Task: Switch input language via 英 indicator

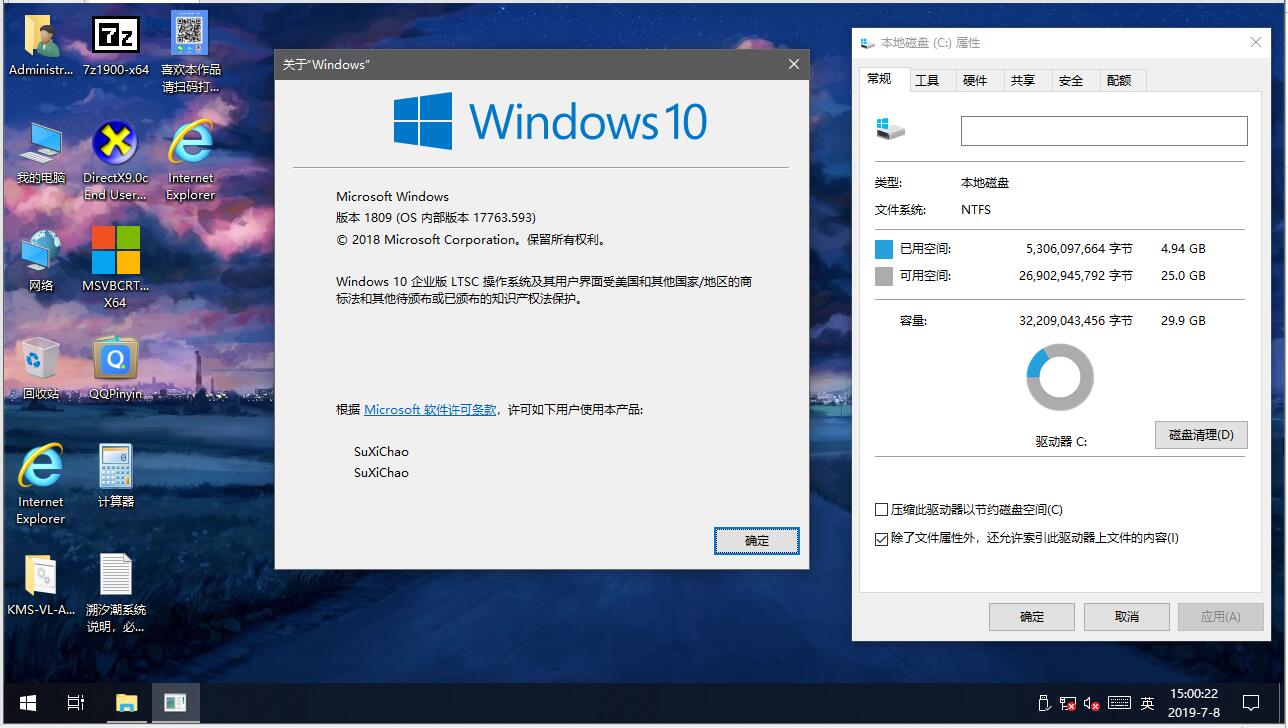Action: click(x=1147, y=703)
